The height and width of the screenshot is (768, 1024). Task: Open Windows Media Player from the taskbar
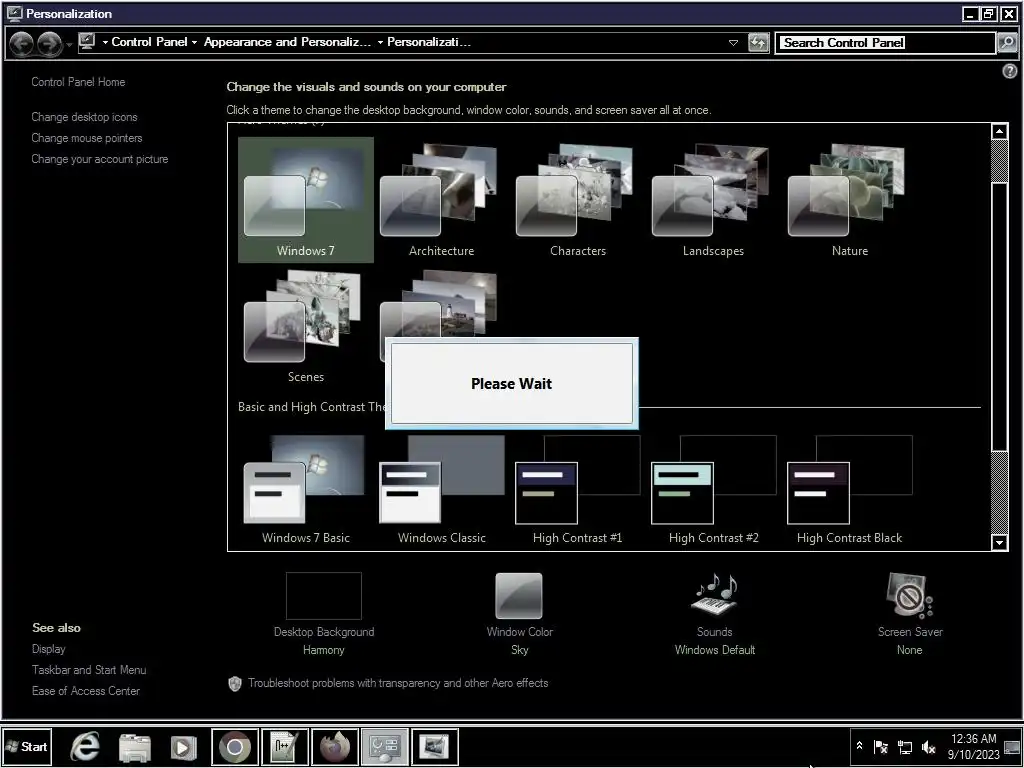click(184, 747)
